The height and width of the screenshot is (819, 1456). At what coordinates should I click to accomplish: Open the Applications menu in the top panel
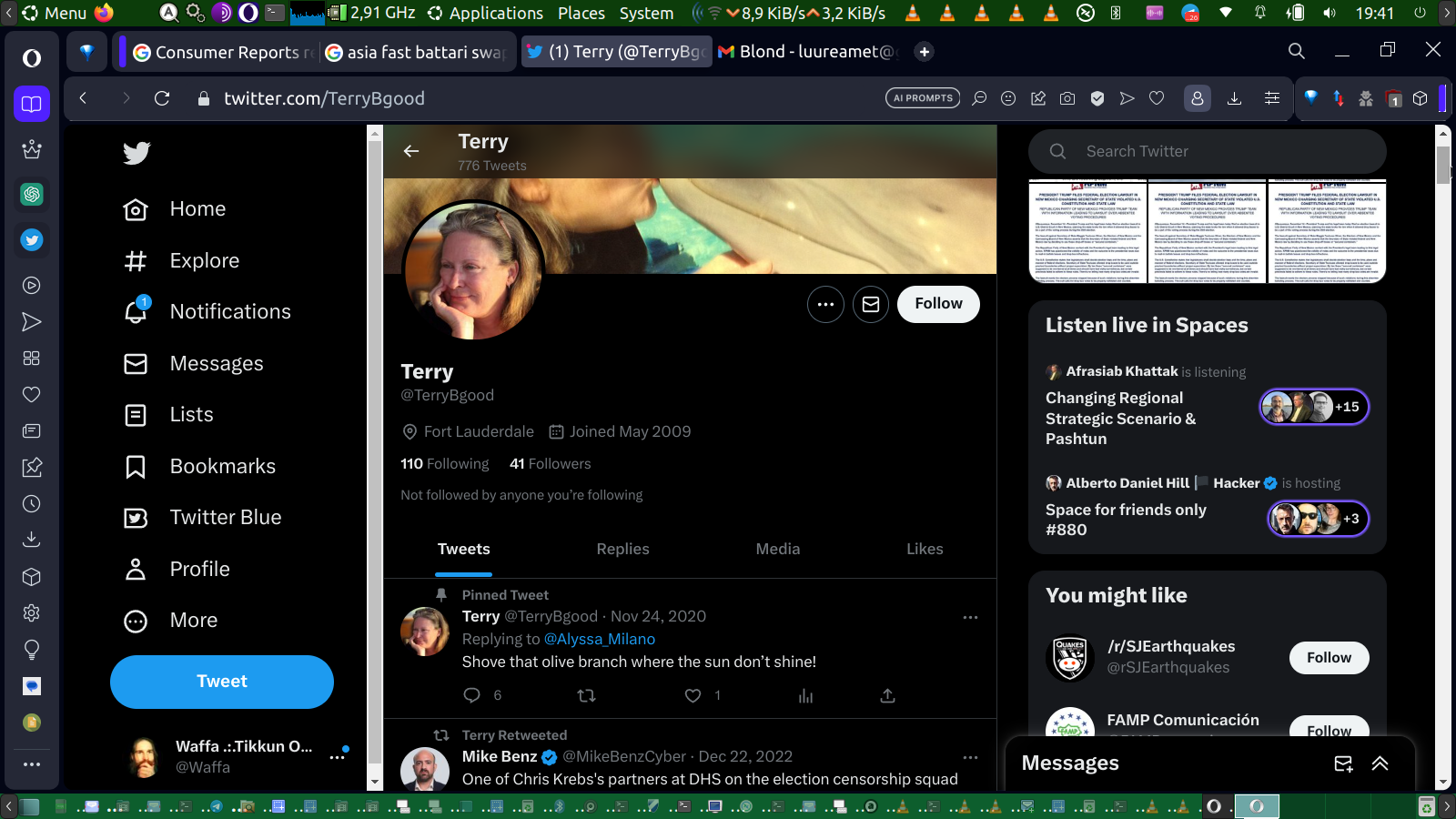(x=486, y=13)
